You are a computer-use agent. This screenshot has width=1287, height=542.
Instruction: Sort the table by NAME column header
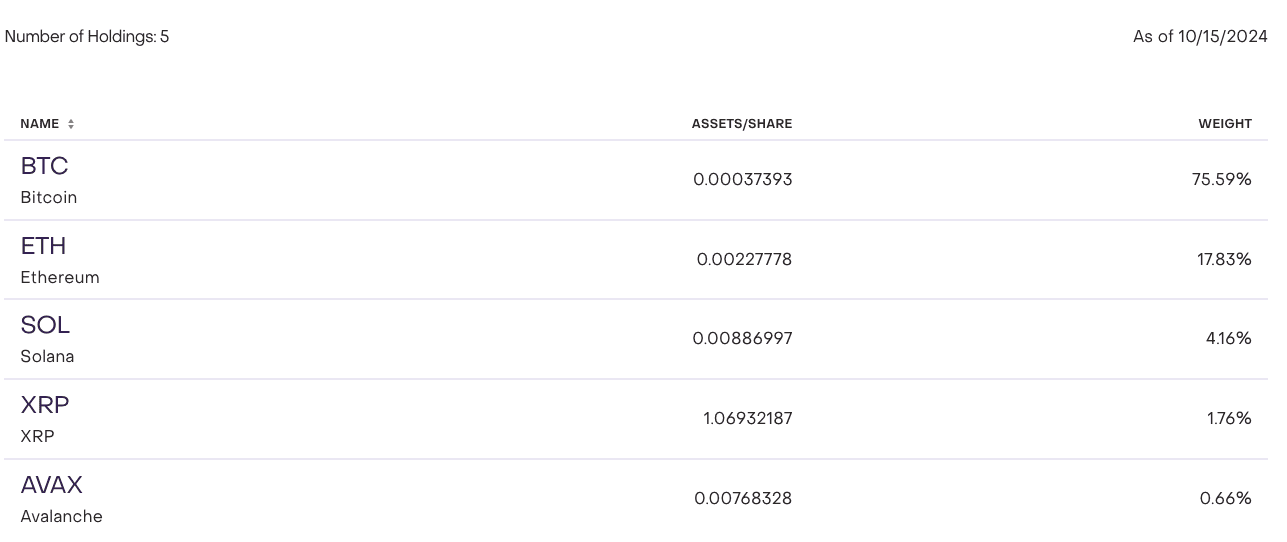coord(40,124)
